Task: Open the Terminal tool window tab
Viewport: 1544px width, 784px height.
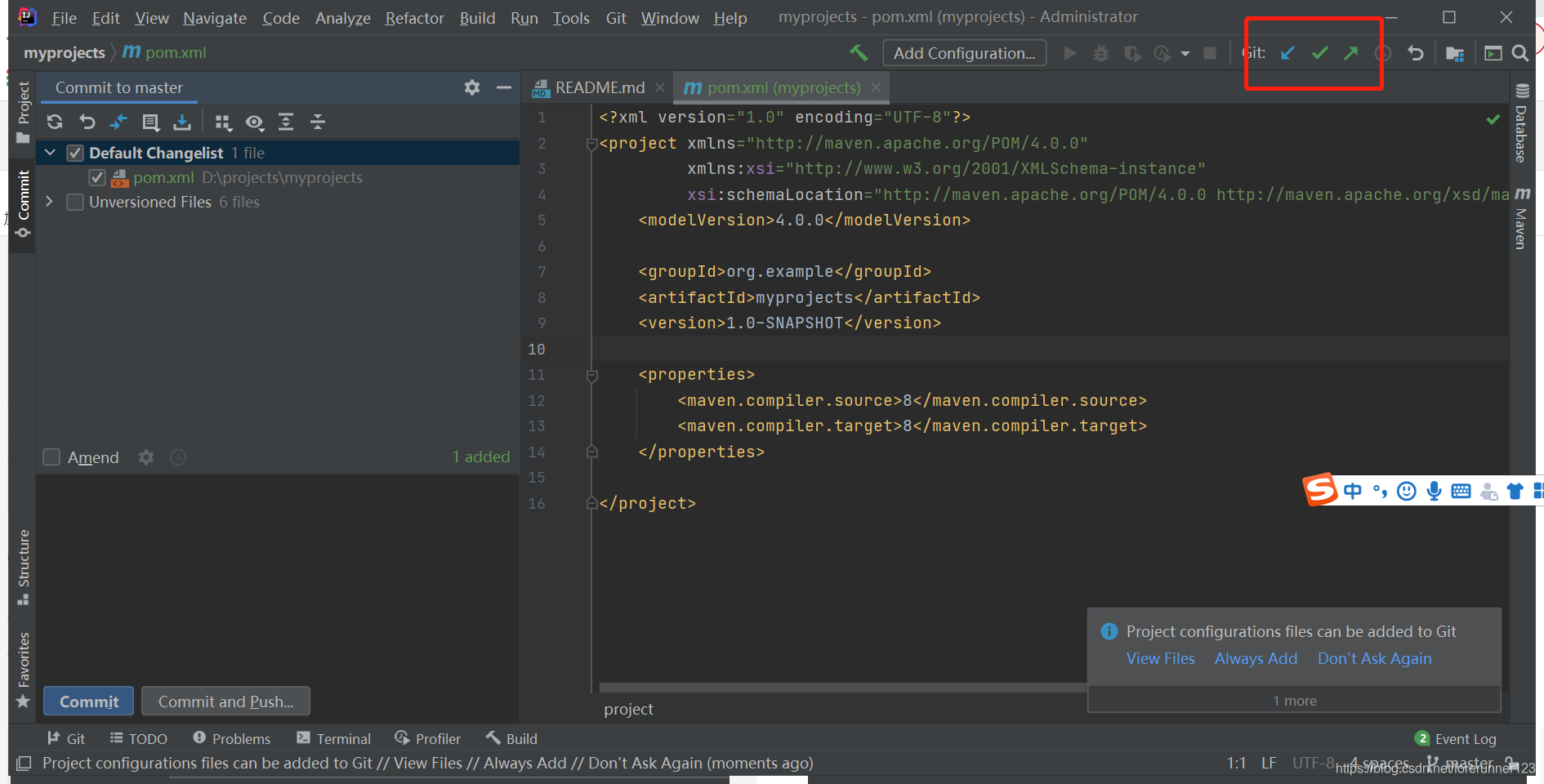Action: pyautogui.click(x=333, y=738)
